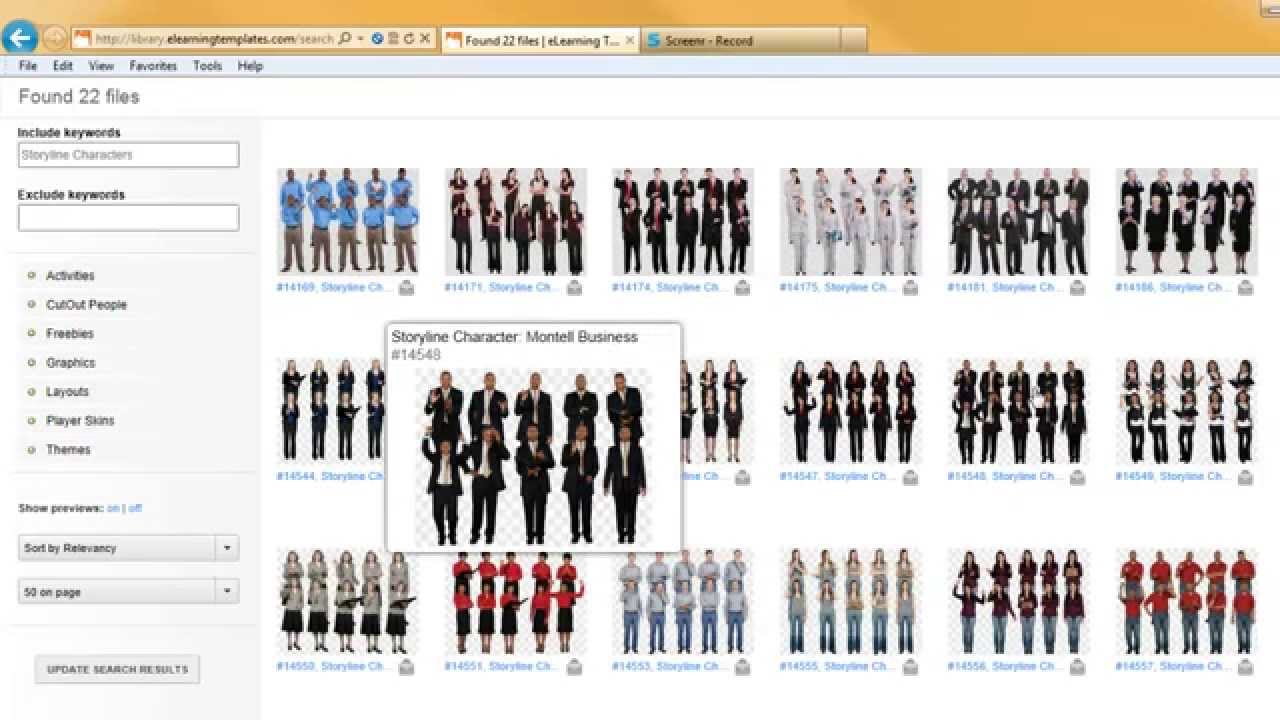The width and height of the screenshot is (1280, 720).
Task: Open the Sort by Relevancy dropdown
Action: (128, 548)
